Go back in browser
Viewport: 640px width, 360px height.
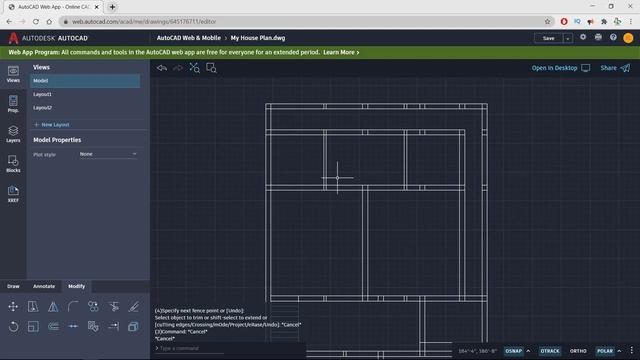point(9,21)
